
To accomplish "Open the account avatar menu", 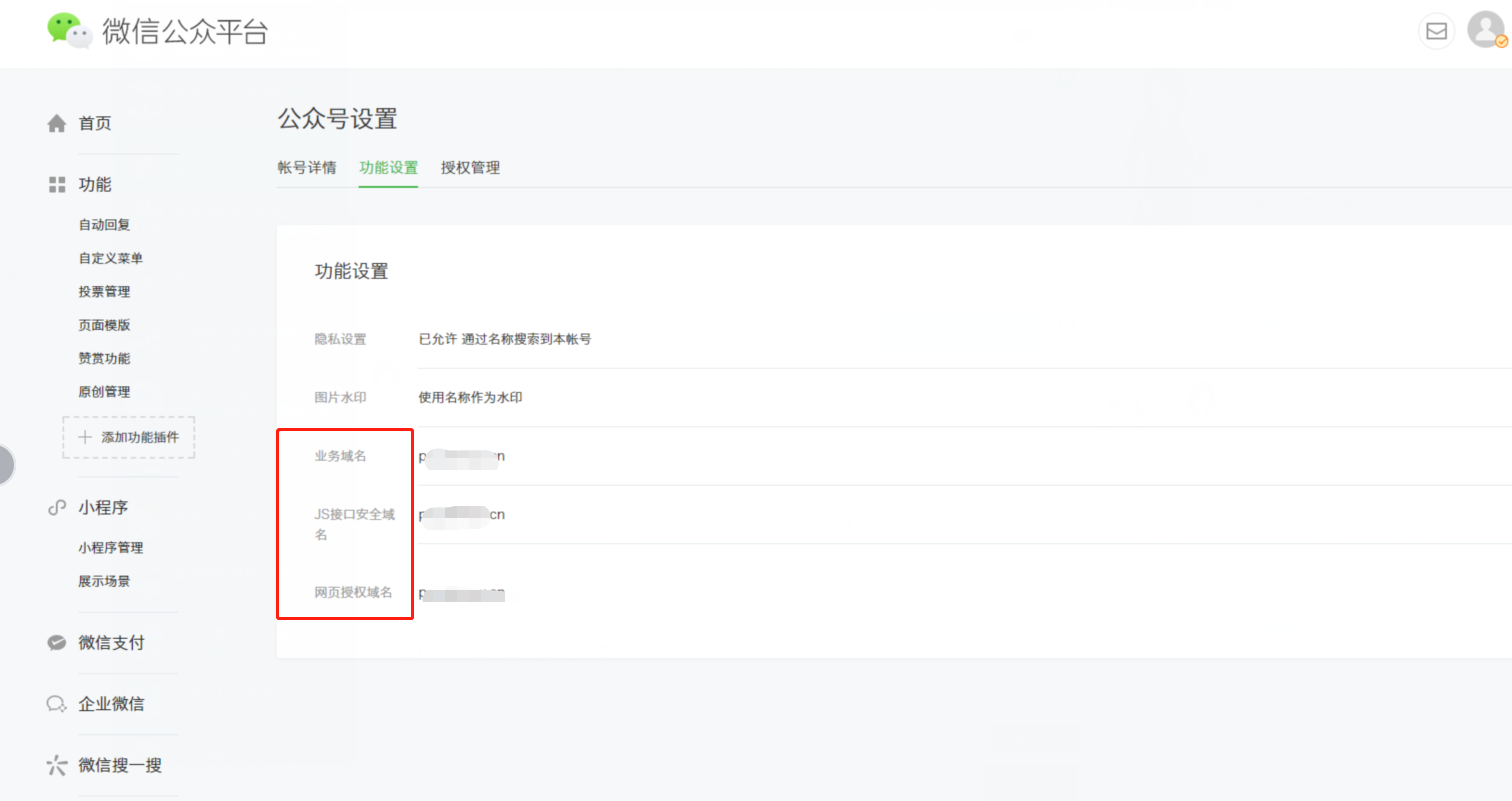I will pyautogui.click(x=1486, y=30).
